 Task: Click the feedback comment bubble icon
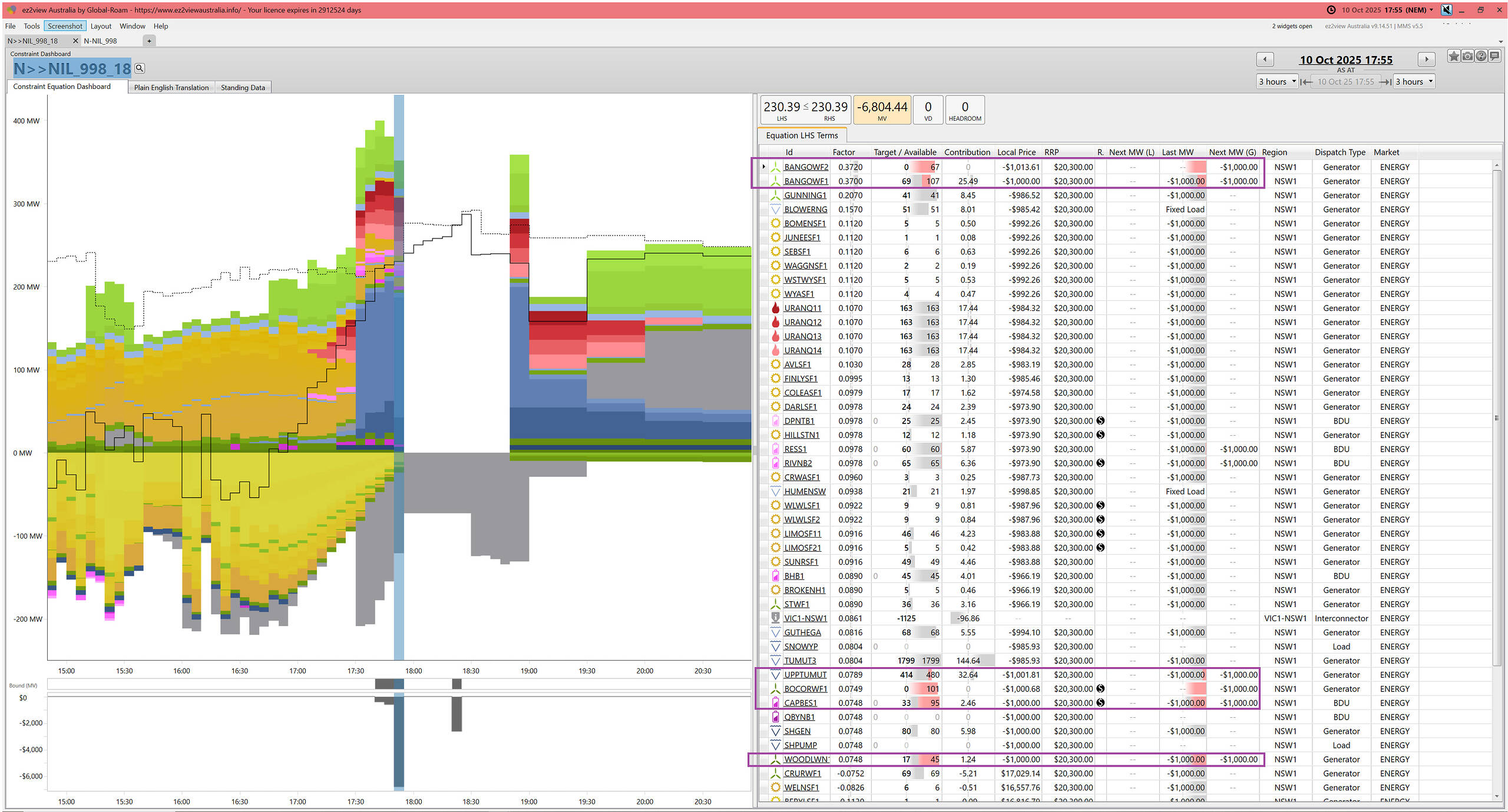1494,57
